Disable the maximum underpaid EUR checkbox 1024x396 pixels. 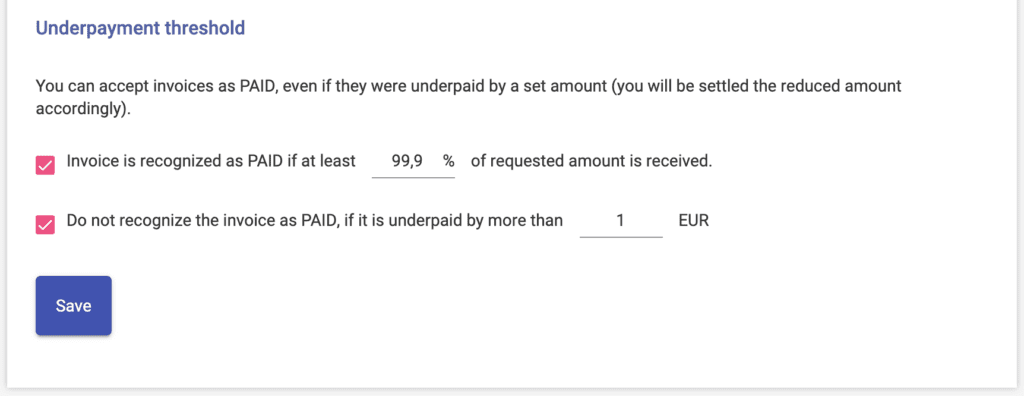(x=45, y=225)
